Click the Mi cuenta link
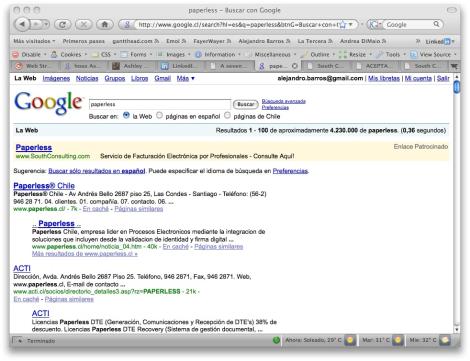Viewport: 470px width, 361px height. pyautogui.click(x=418, y=78)
